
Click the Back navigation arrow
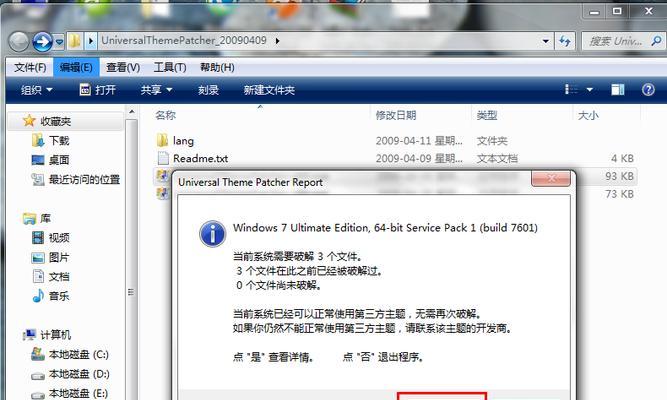[19, 42]
